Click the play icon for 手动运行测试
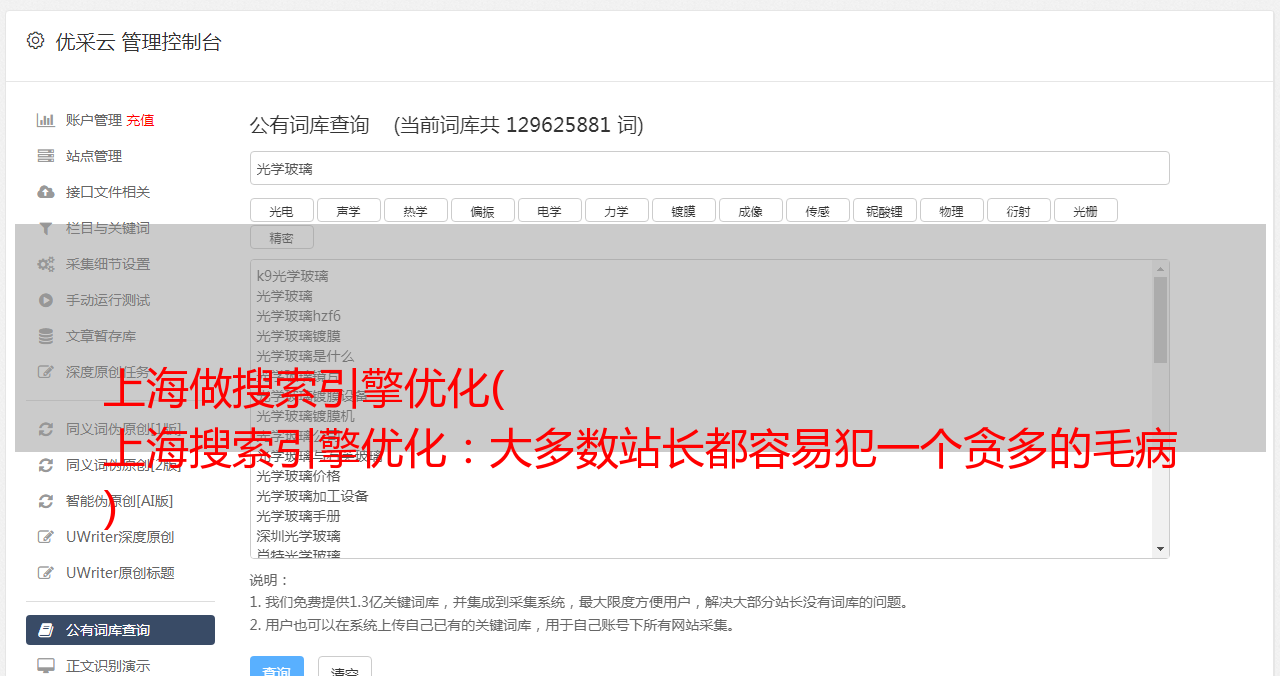Screen dimensions: 1280x676 coord(46,300)
